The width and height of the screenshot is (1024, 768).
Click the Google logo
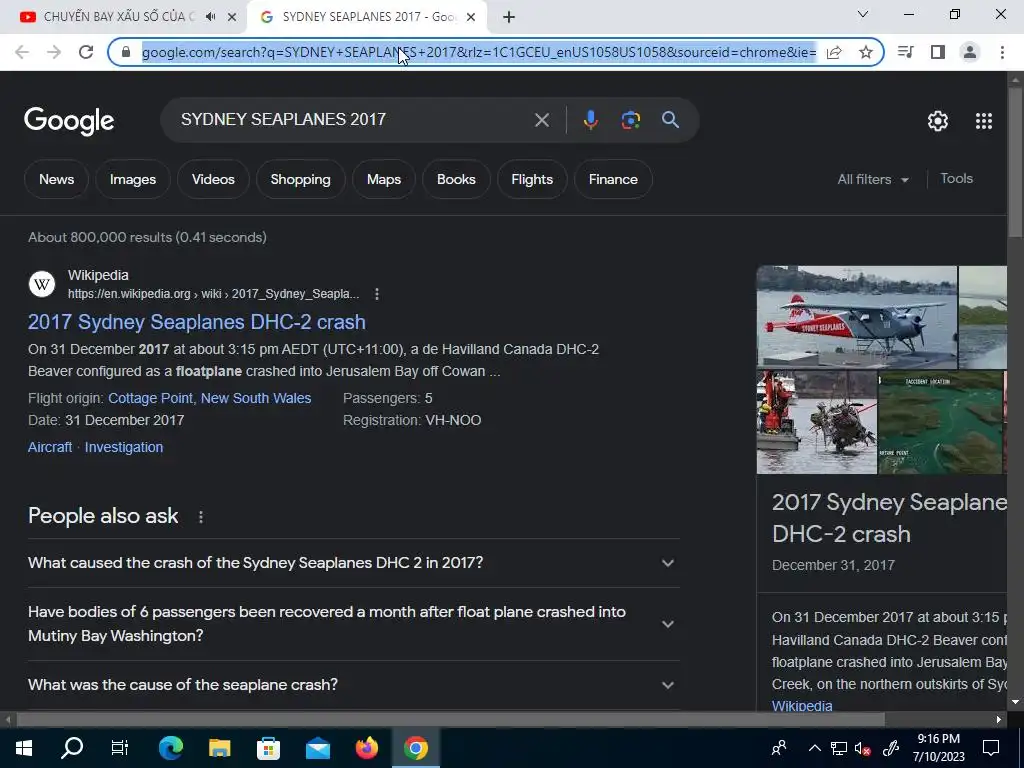69,121
